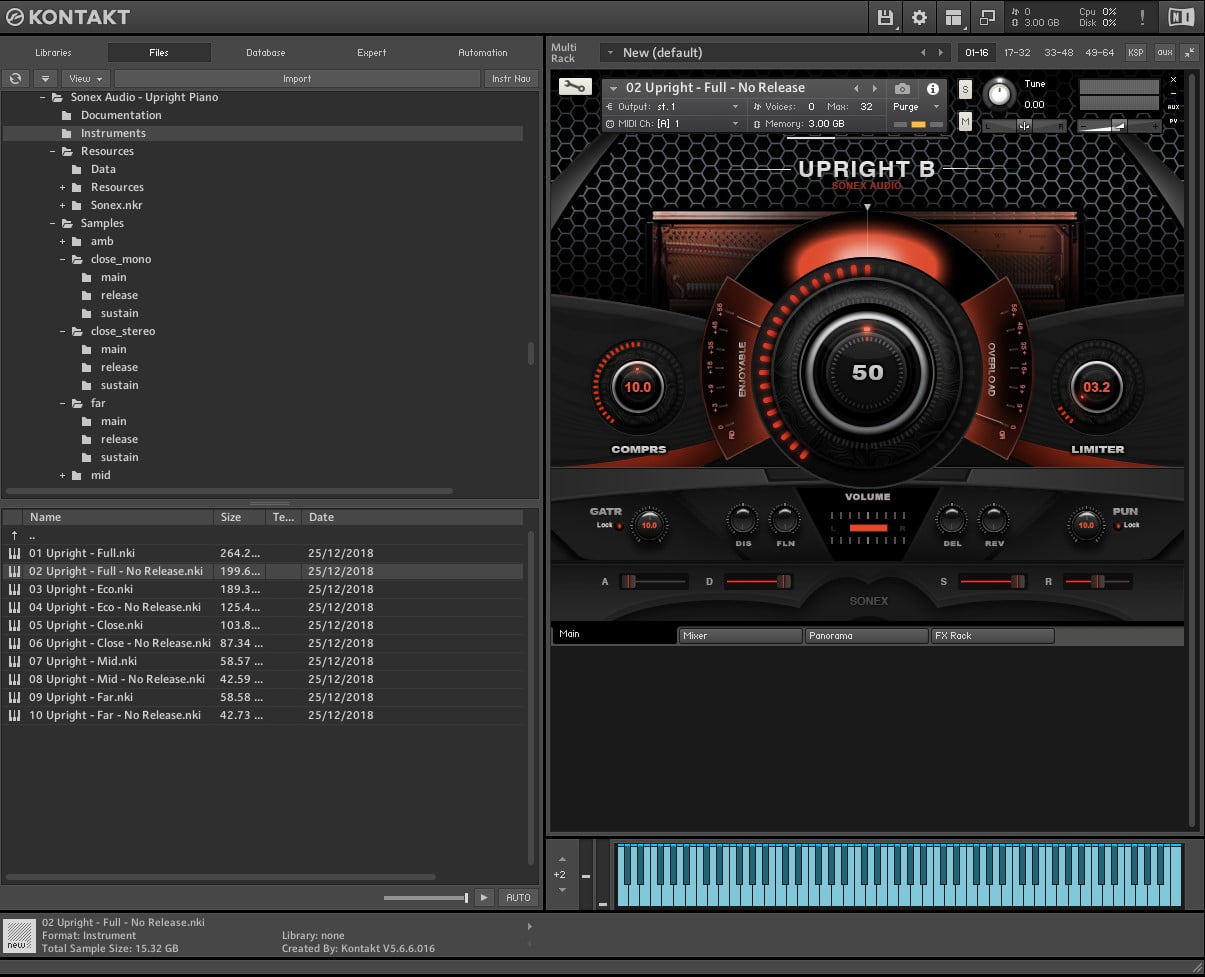Switch to the Database browser tab

point(266,53)
